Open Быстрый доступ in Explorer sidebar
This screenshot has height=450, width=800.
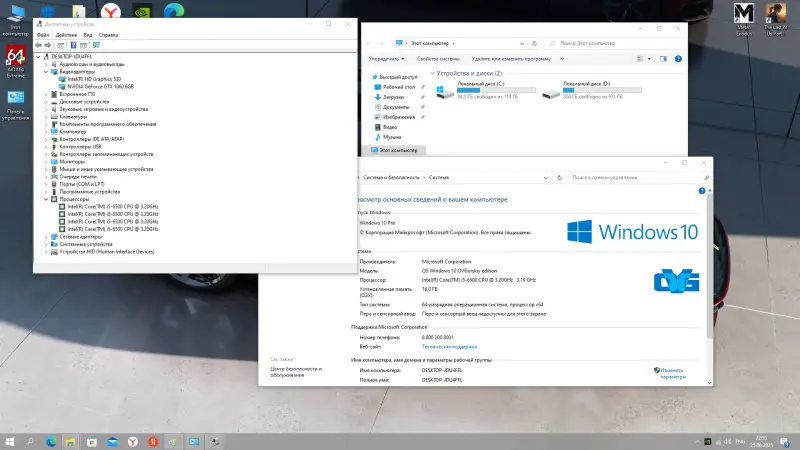[x=398, y=77]
